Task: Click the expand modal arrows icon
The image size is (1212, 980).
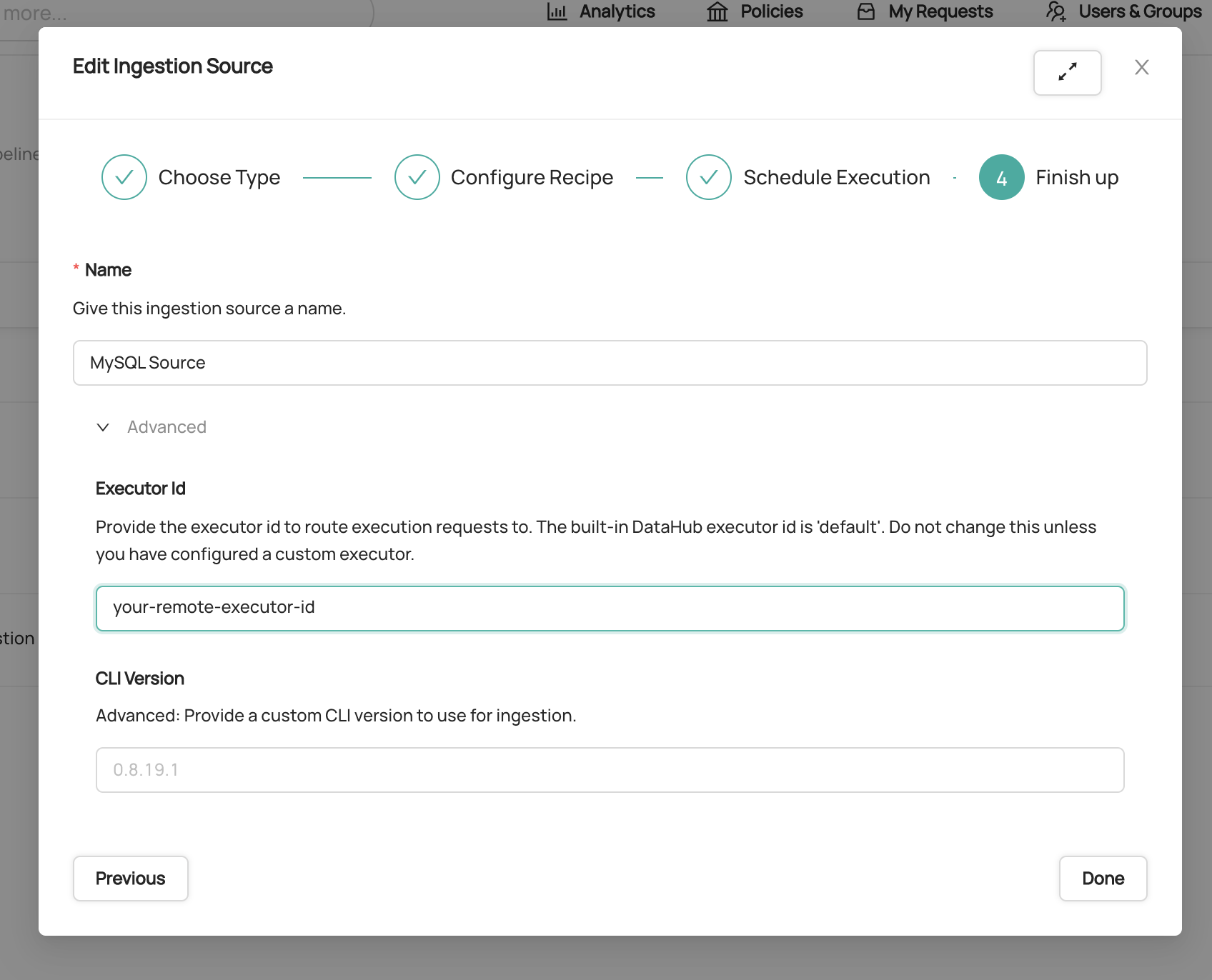Action: coord(1067,72)
